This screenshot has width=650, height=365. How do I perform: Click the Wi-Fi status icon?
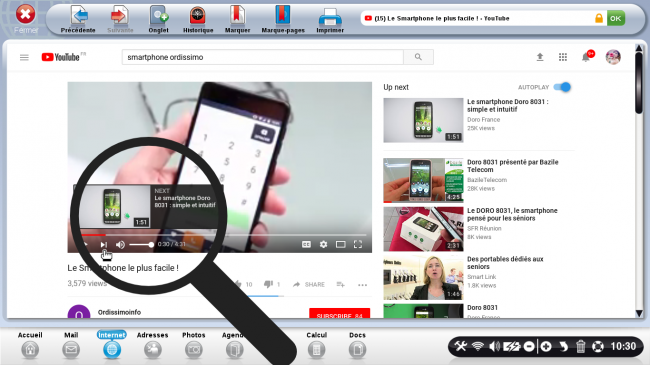tap(478, 346)
